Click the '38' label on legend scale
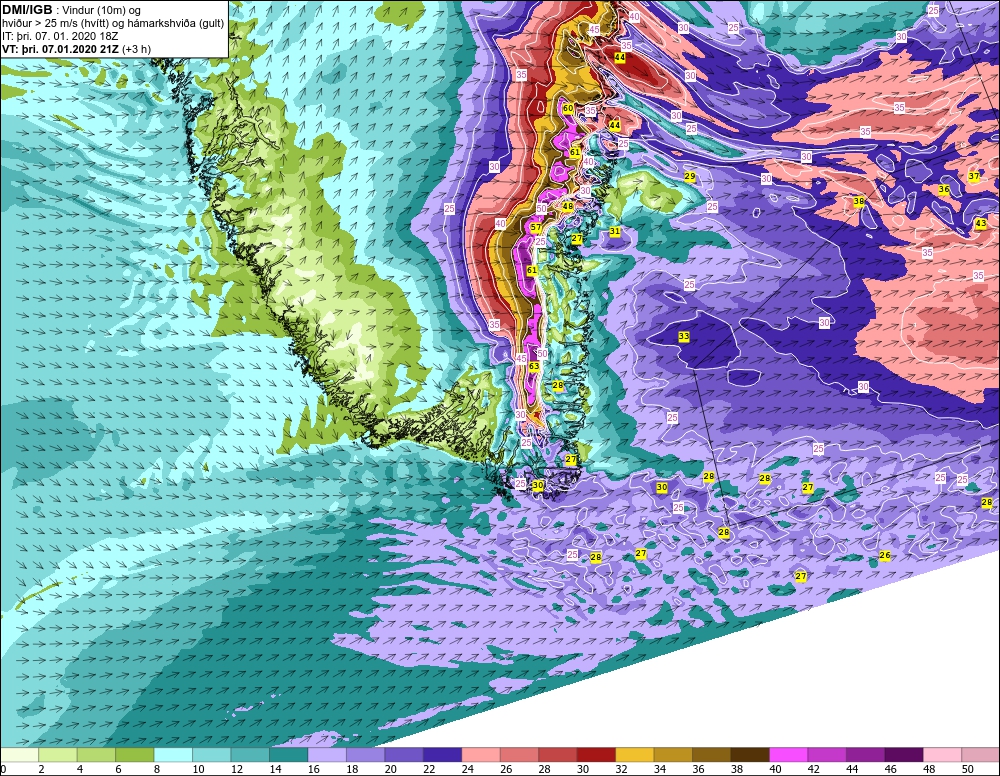 tap(737, 769)
